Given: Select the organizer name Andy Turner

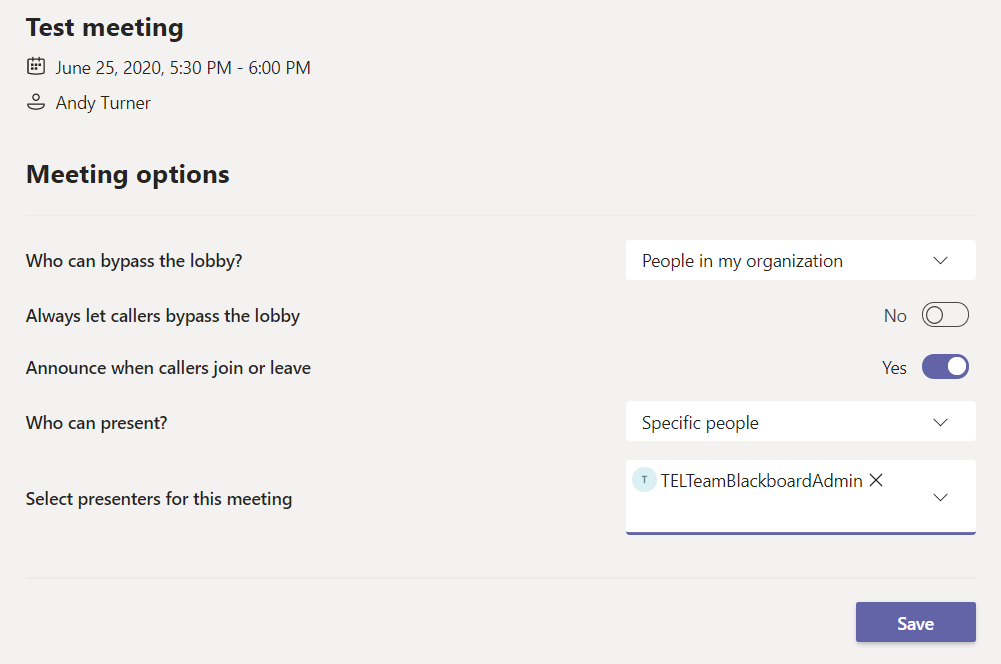Looking at the screenshot, I should [x=103, y=103].
